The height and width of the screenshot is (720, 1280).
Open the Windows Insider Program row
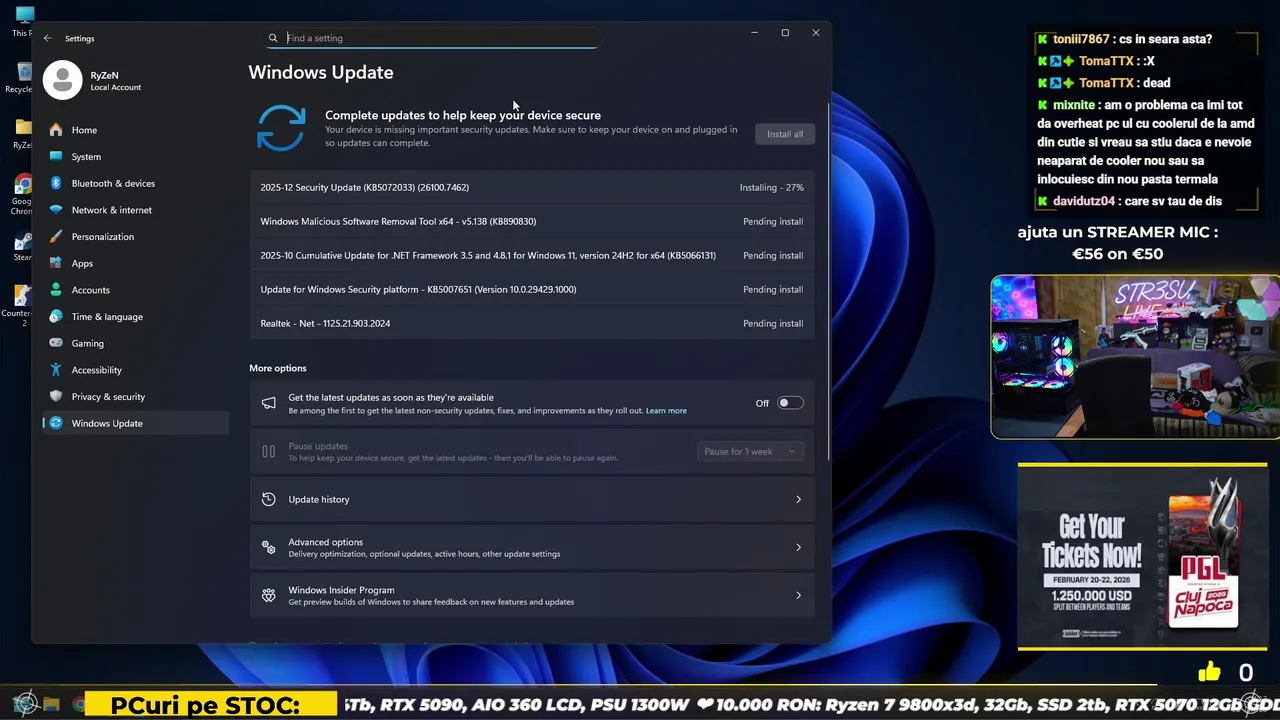point(532,595)
